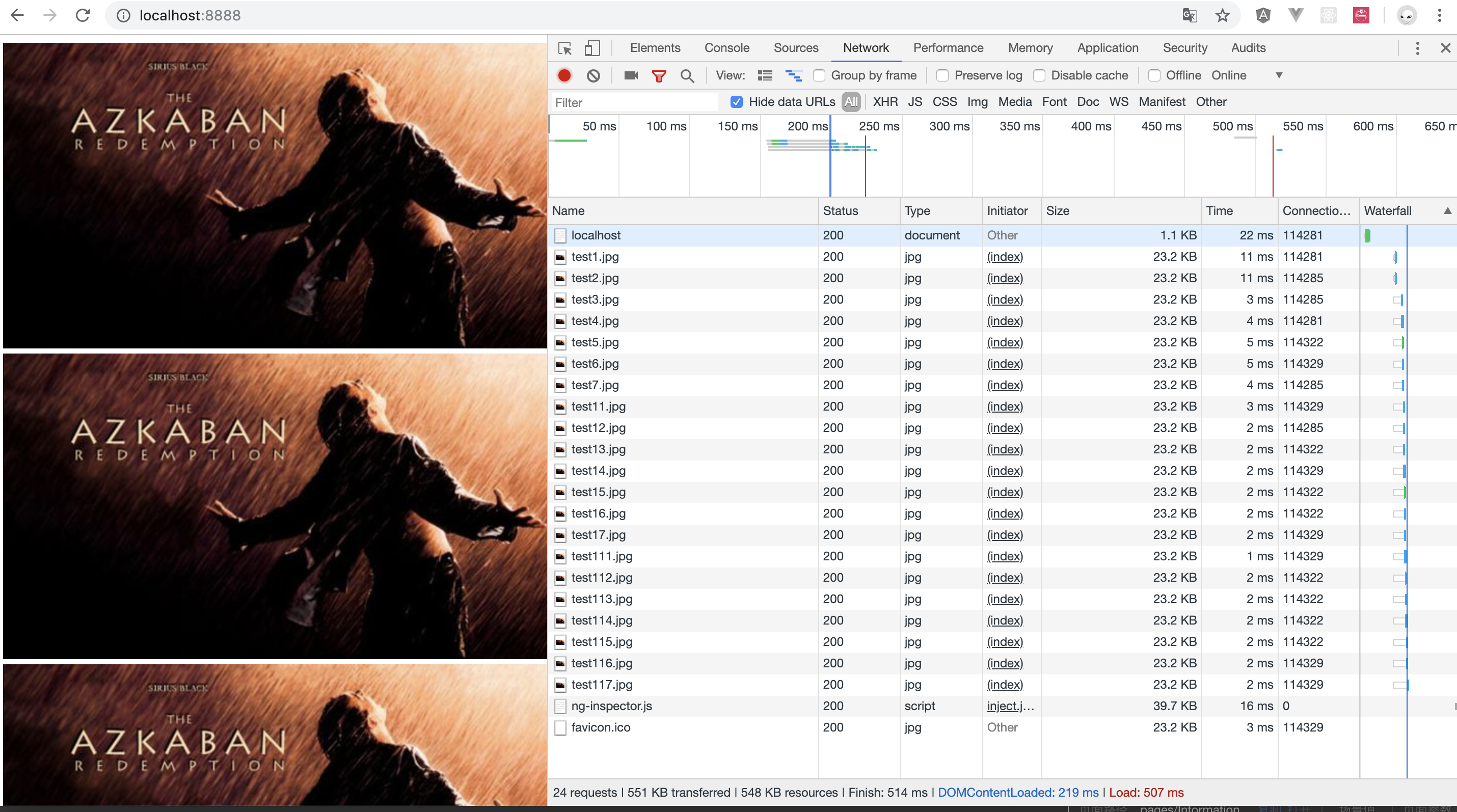
Task: Open network search with the magnifier icon
Action: coord(687,75)
